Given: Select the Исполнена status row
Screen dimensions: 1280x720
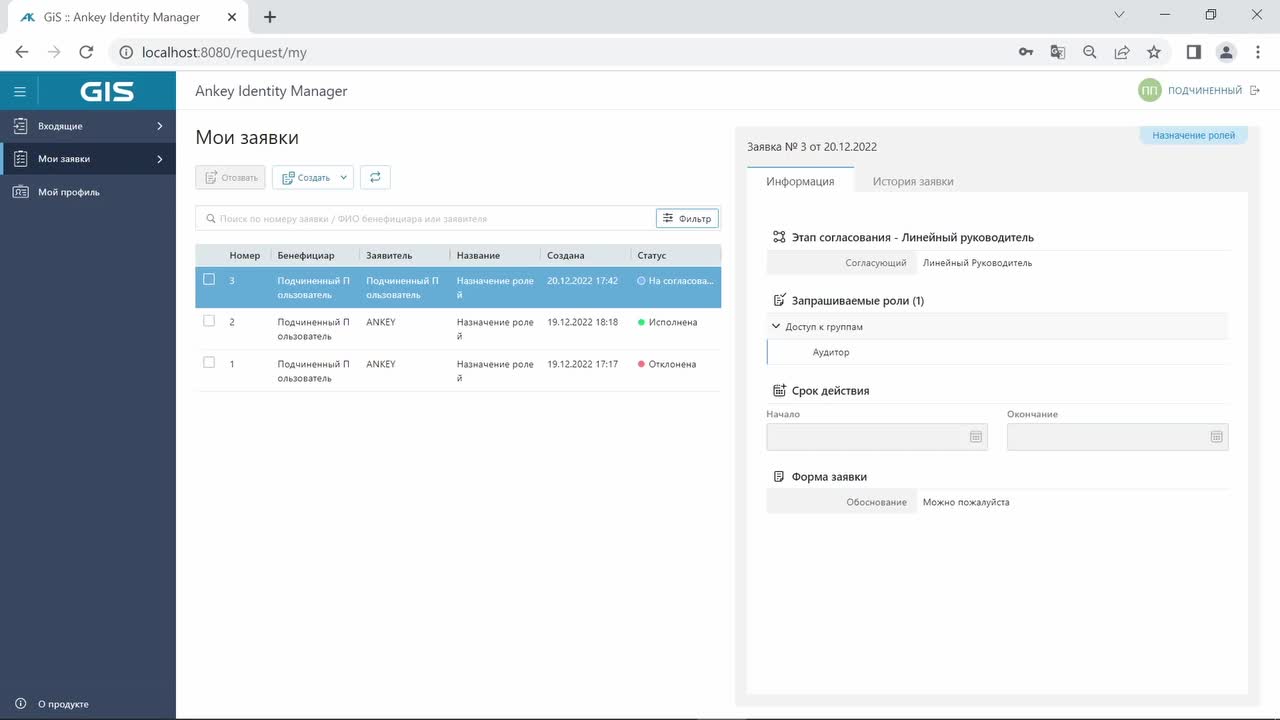Looking at the screenshot, I should (458, 329).
